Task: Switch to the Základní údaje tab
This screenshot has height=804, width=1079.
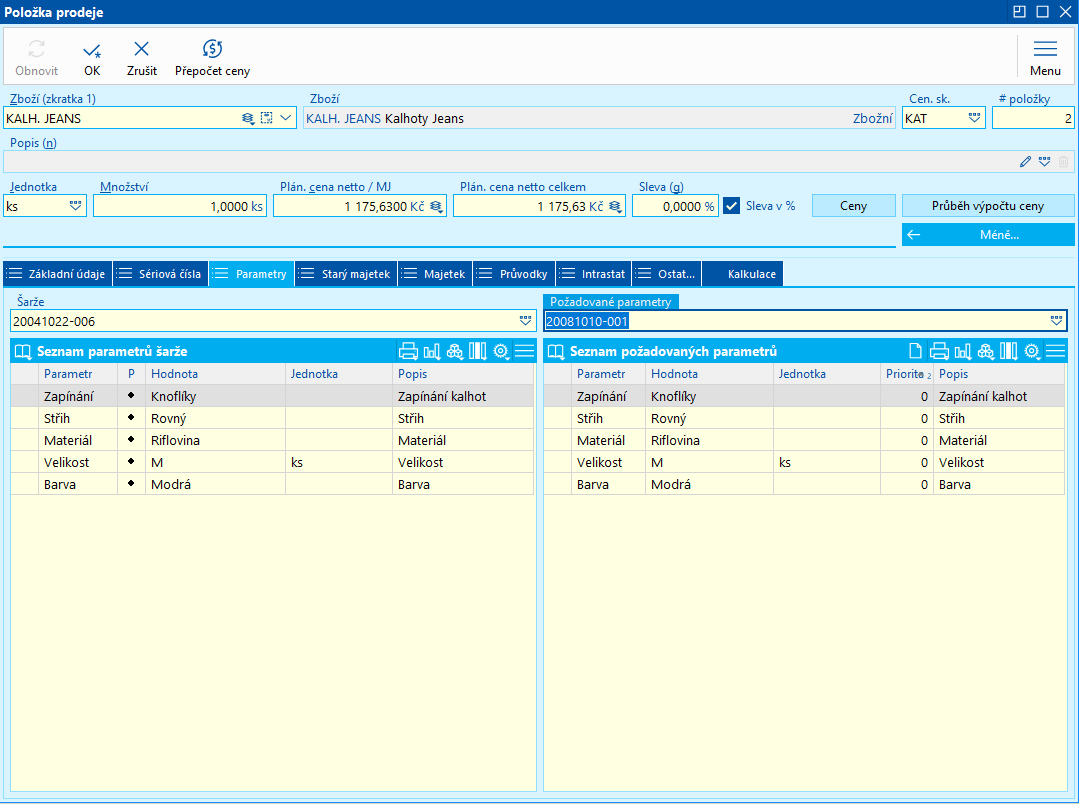Action: point(57,274)
